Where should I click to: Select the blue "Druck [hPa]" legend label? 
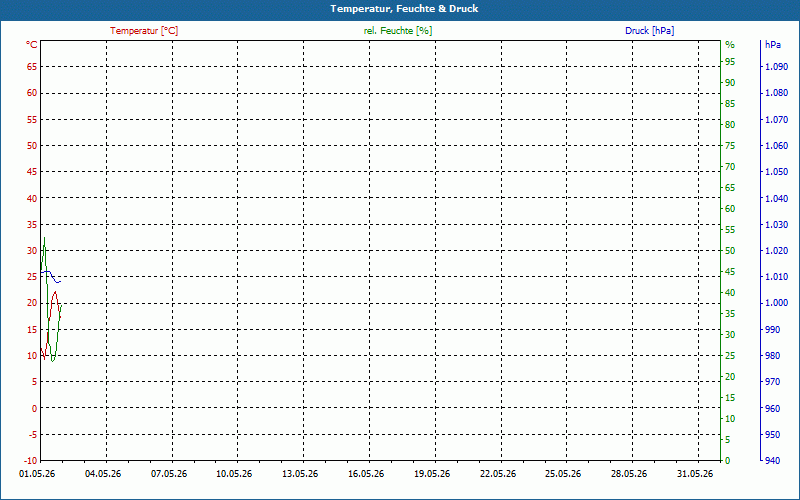pos(649,31)
